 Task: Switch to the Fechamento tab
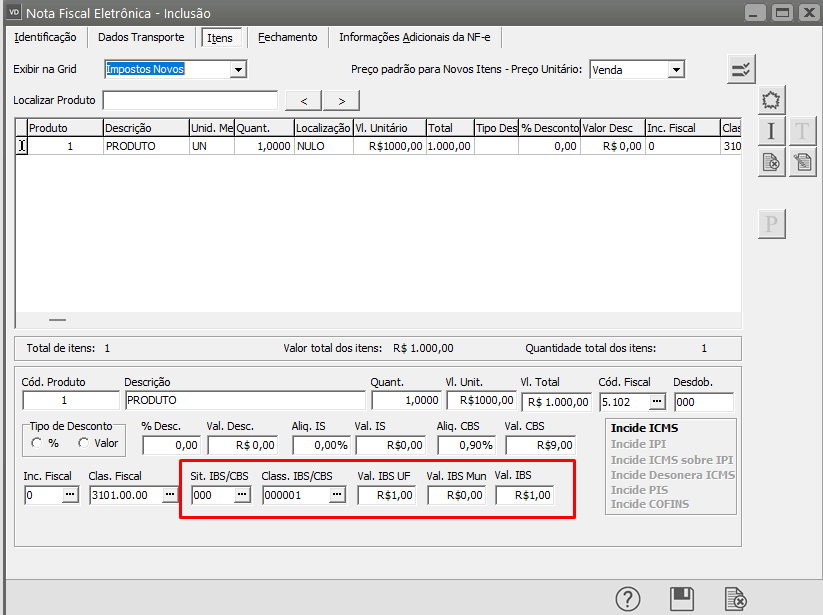pos(287,37)
